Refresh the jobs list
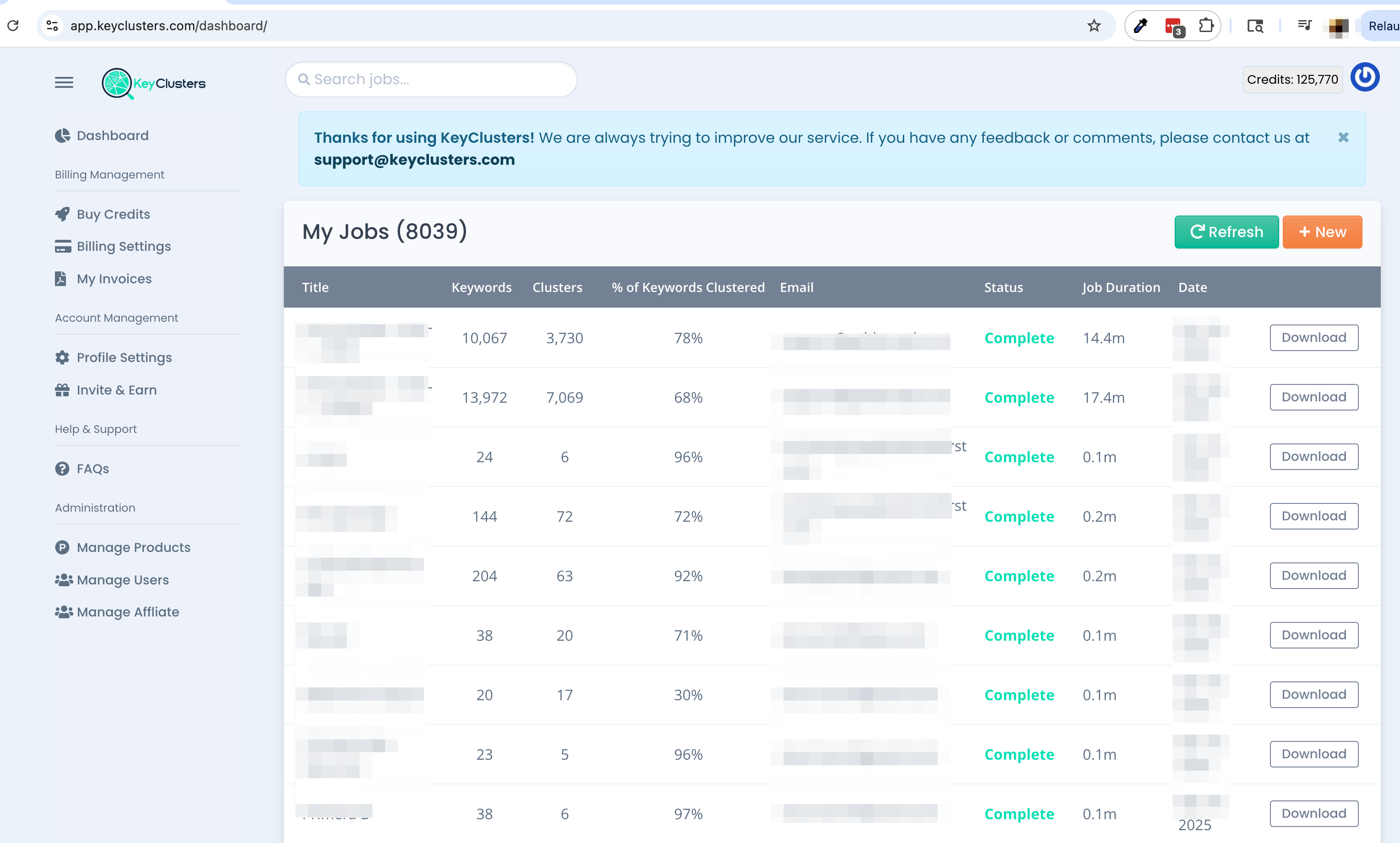This screenshot has height=843, width=1400. pos(1226,232)
